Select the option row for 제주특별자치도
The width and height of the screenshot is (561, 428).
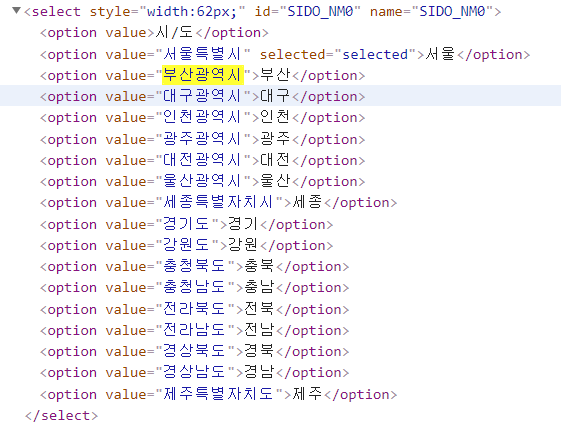[x=219, y=395]
